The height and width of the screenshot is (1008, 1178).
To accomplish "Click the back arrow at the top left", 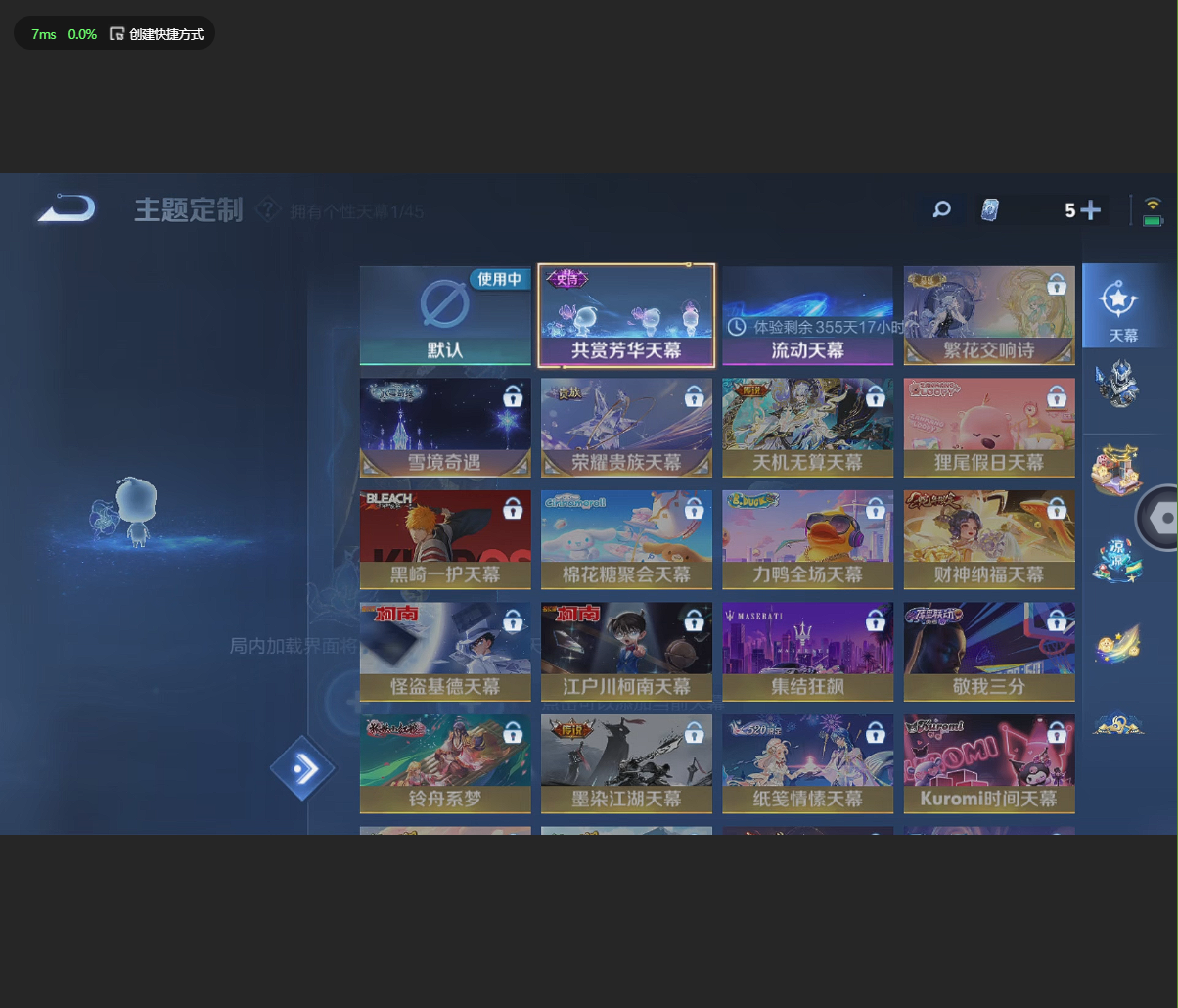I will (x=65, y=207).
